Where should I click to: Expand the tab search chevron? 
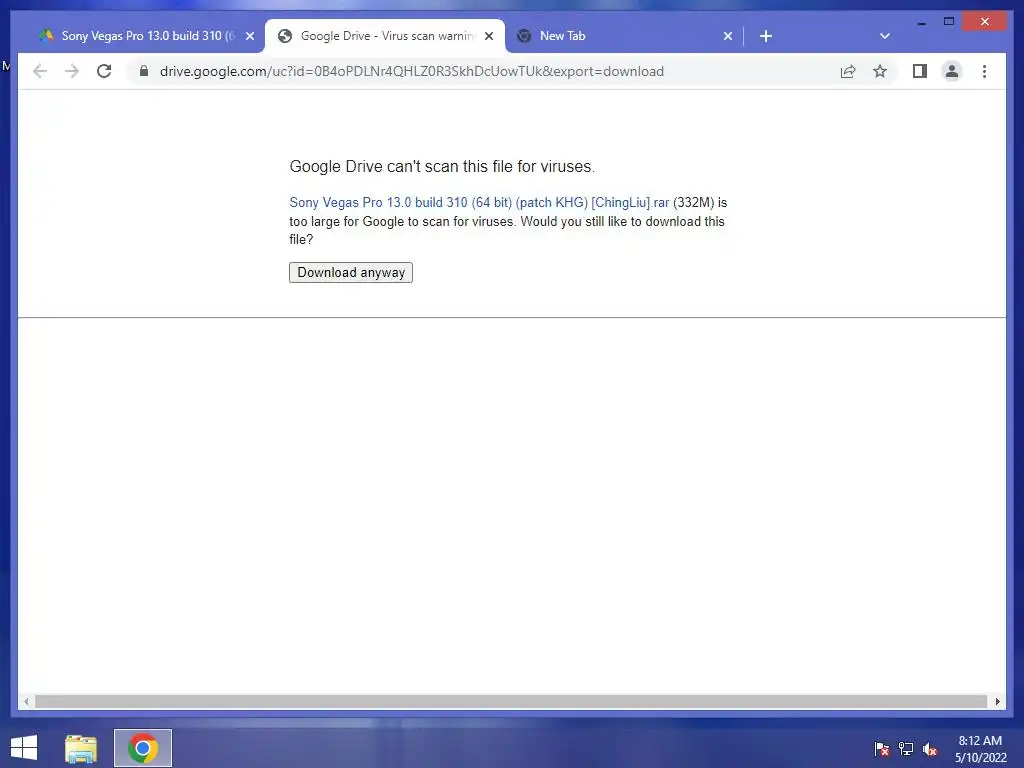[x=885, y=36]
